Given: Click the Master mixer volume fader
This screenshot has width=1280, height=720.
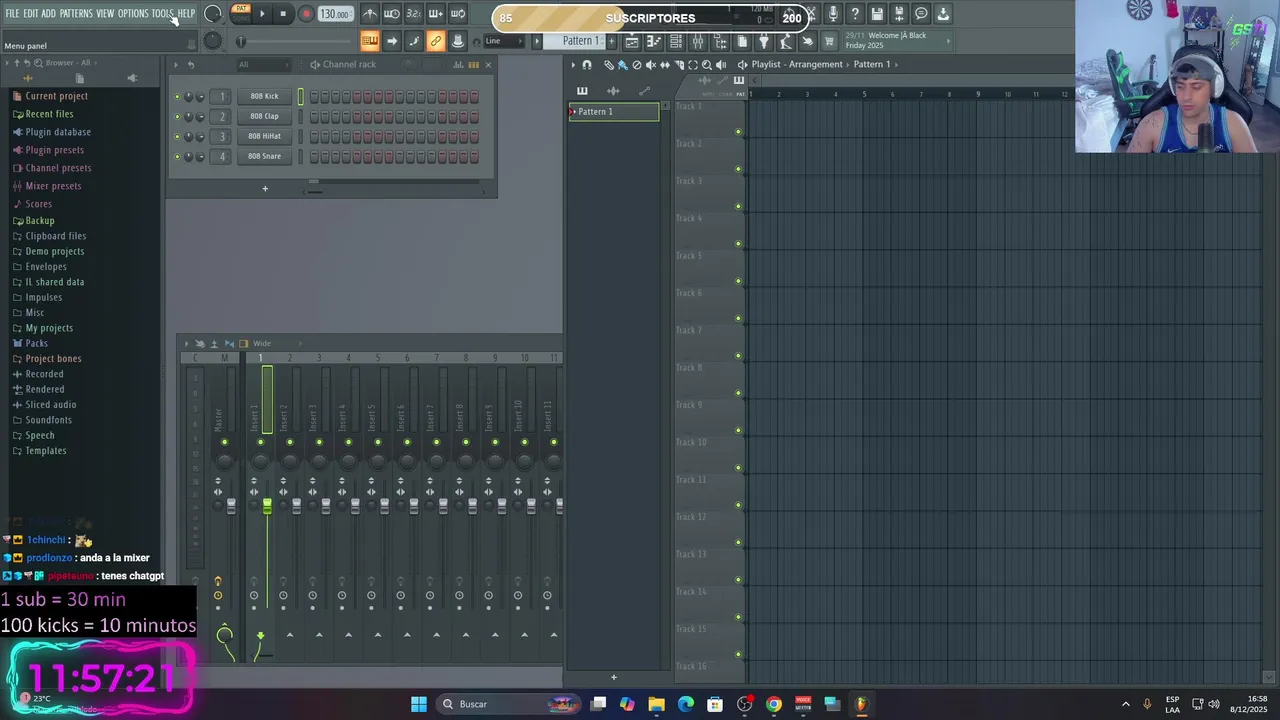Looking at the screenshot, I should pos(231,507).
